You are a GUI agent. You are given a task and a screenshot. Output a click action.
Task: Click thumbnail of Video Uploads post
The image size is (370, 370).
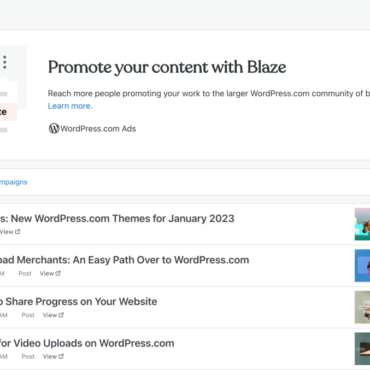point(362,349)
